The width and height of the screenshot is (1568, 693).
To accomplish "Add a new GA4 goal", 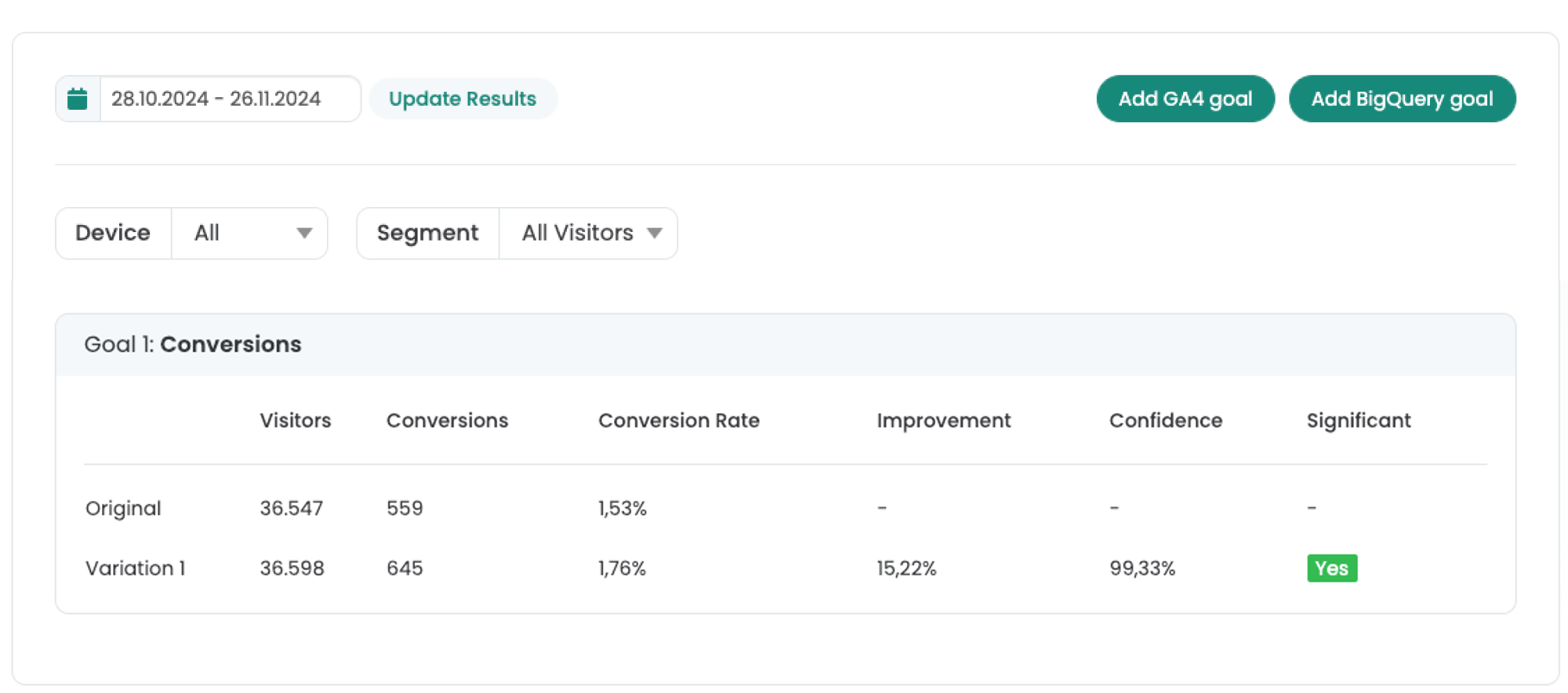I will pyautogui.click(x=1185, y=99).
